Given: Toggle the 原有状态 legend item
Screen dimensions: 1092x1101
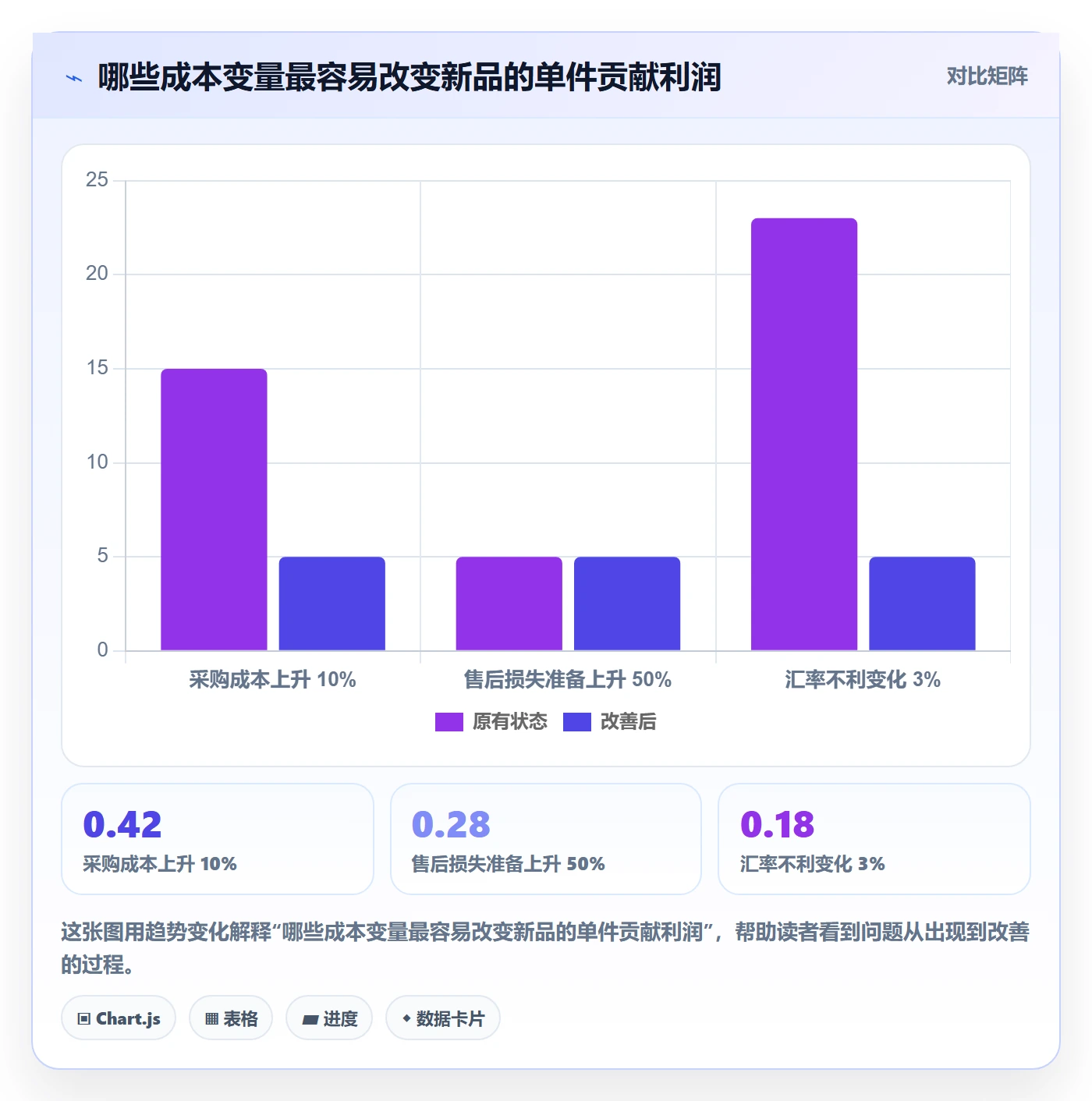Looking at the screenshot, I should click(x=491, y=722).
